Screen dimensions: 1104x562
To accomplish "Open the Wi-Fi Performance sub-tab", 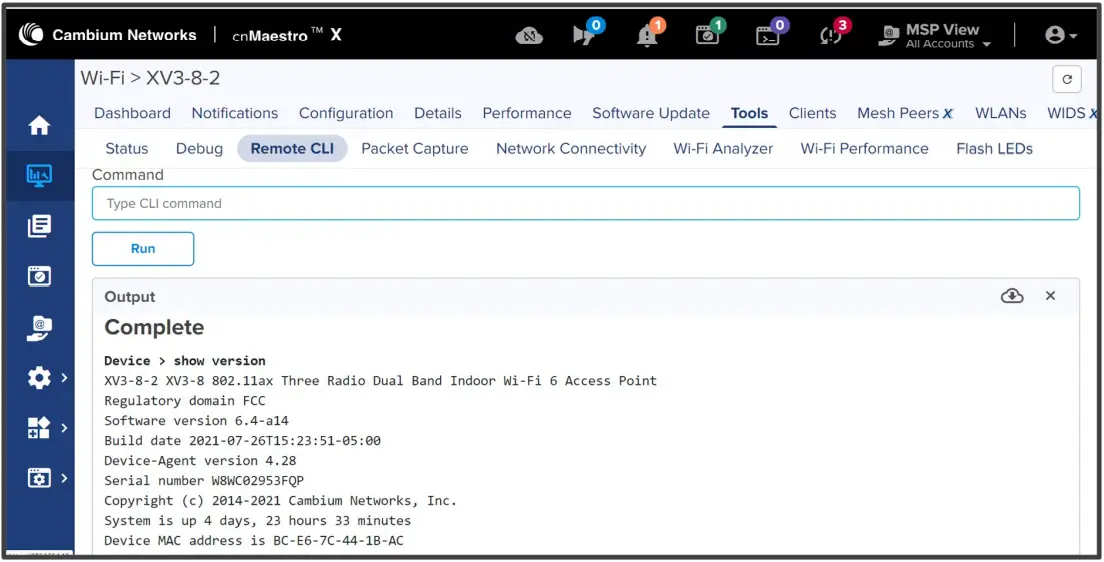I will click(865, 149).
